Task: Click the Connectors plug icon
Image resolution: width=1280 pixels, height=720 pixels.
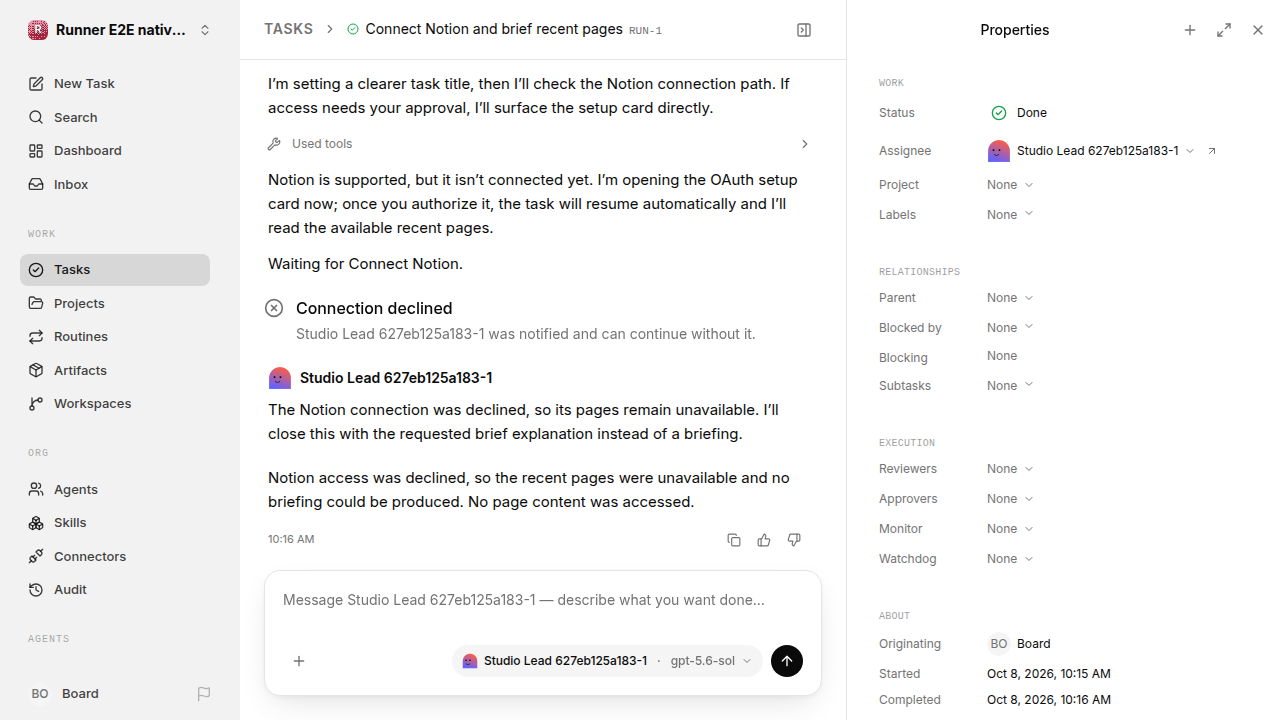Action: tap(36, 557)
